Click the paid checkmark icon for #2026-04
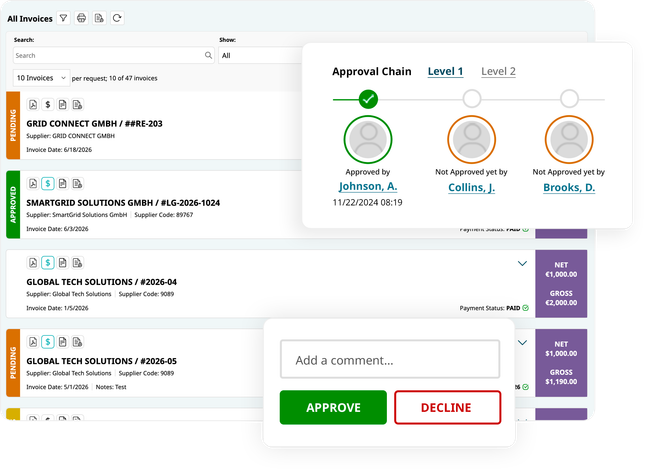 point(526,308)
